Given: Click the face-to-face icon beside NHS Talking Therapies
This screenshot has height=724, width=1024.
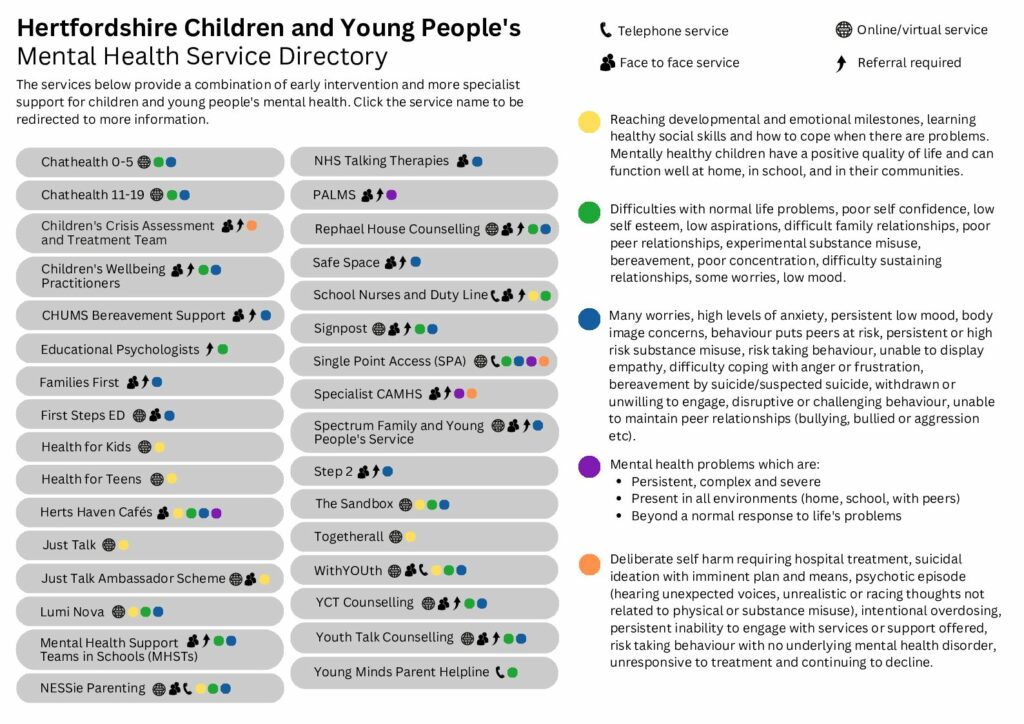Looking at the screenshot, I should [462, 161].
